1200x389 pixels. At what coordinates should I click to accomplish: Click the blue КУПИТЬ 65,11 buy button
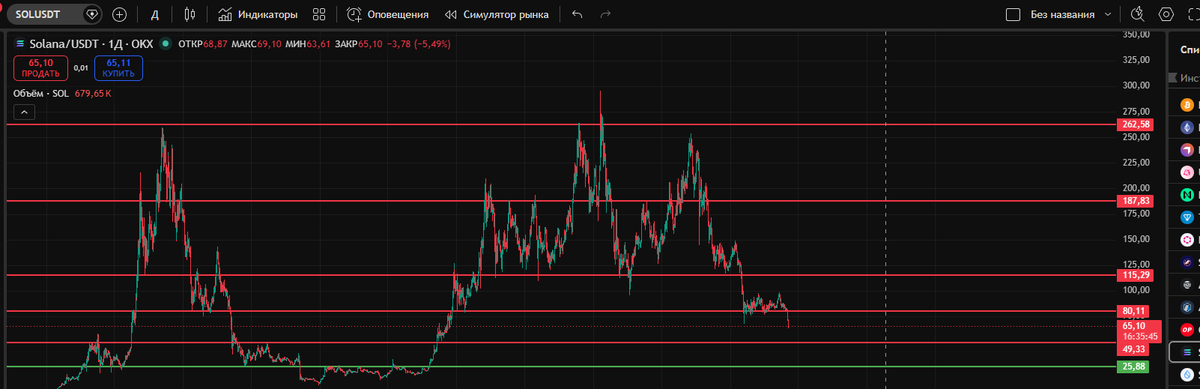119,68
